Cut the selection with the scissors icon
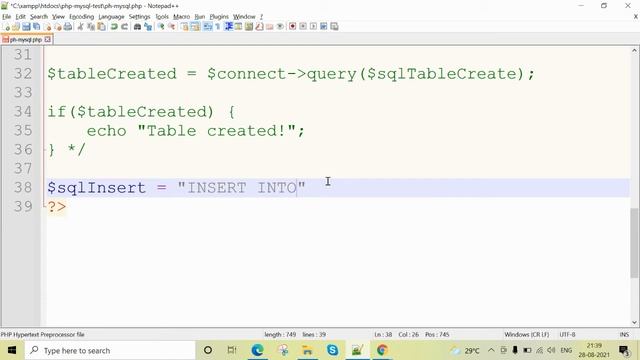The image size is (640, 360). click(80, 27)
